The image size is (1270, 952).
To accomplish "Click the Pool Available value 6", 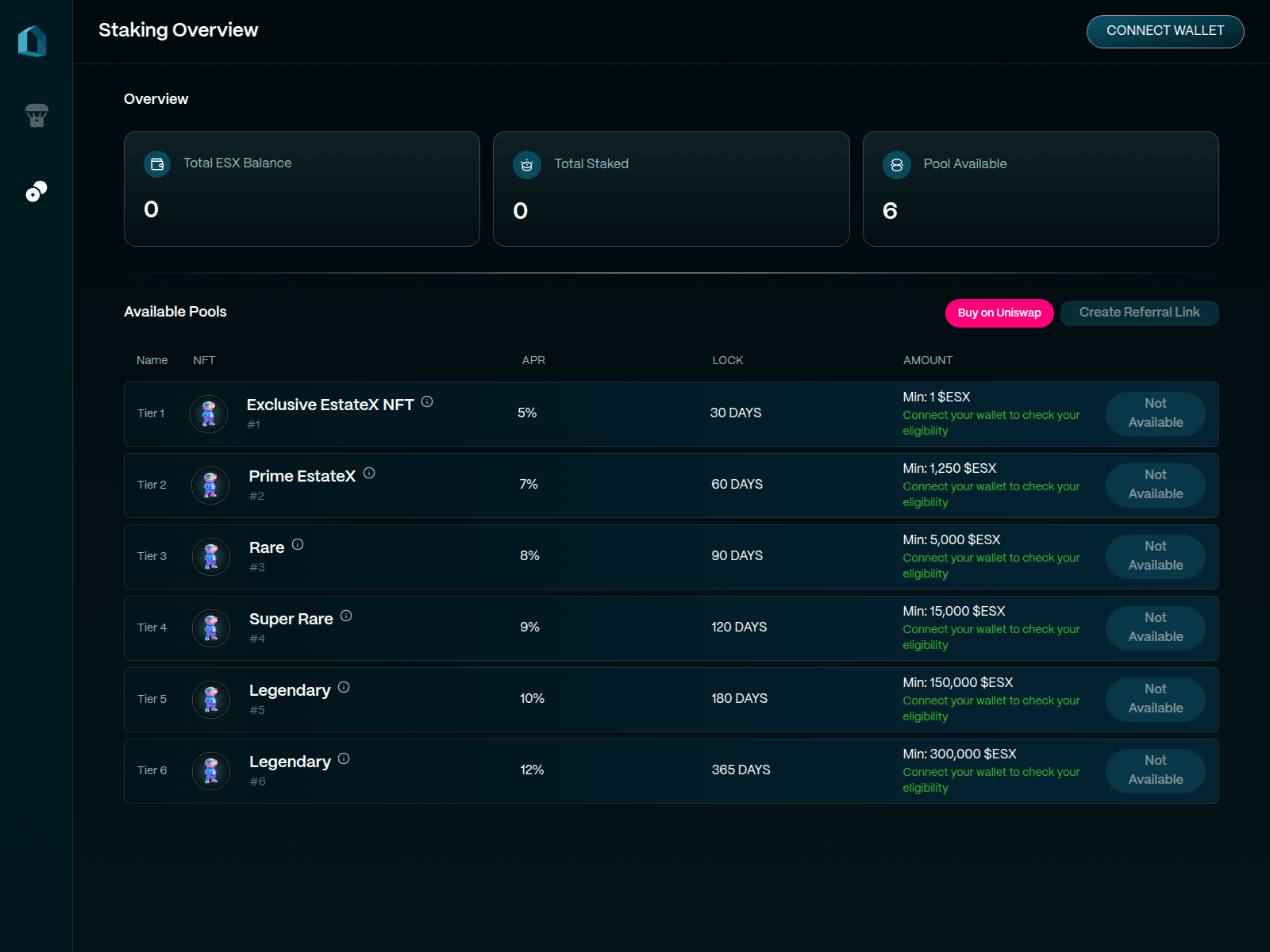I will tap(890, 211).
